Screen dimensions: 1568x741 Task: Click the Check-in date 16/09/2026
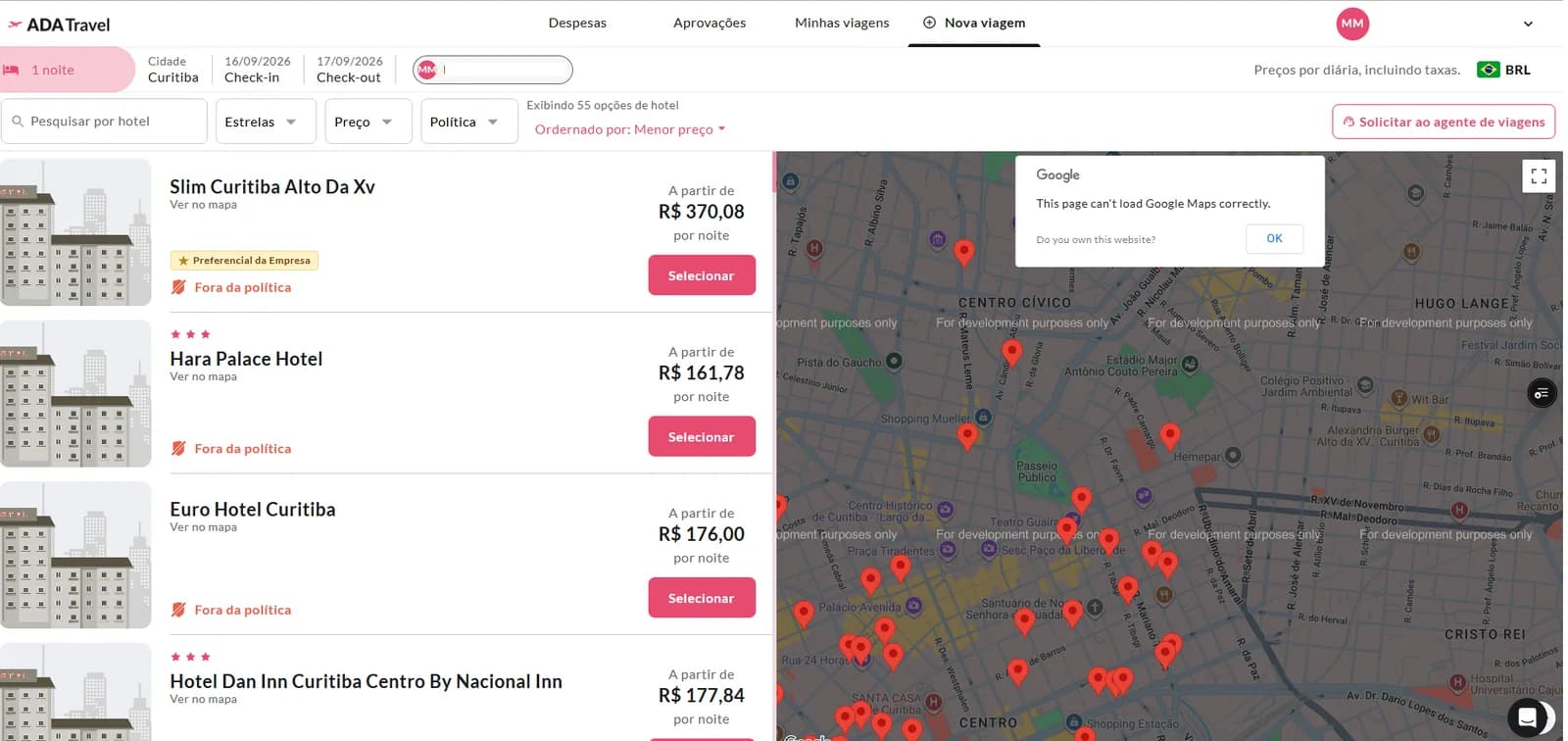click(258, 70)
